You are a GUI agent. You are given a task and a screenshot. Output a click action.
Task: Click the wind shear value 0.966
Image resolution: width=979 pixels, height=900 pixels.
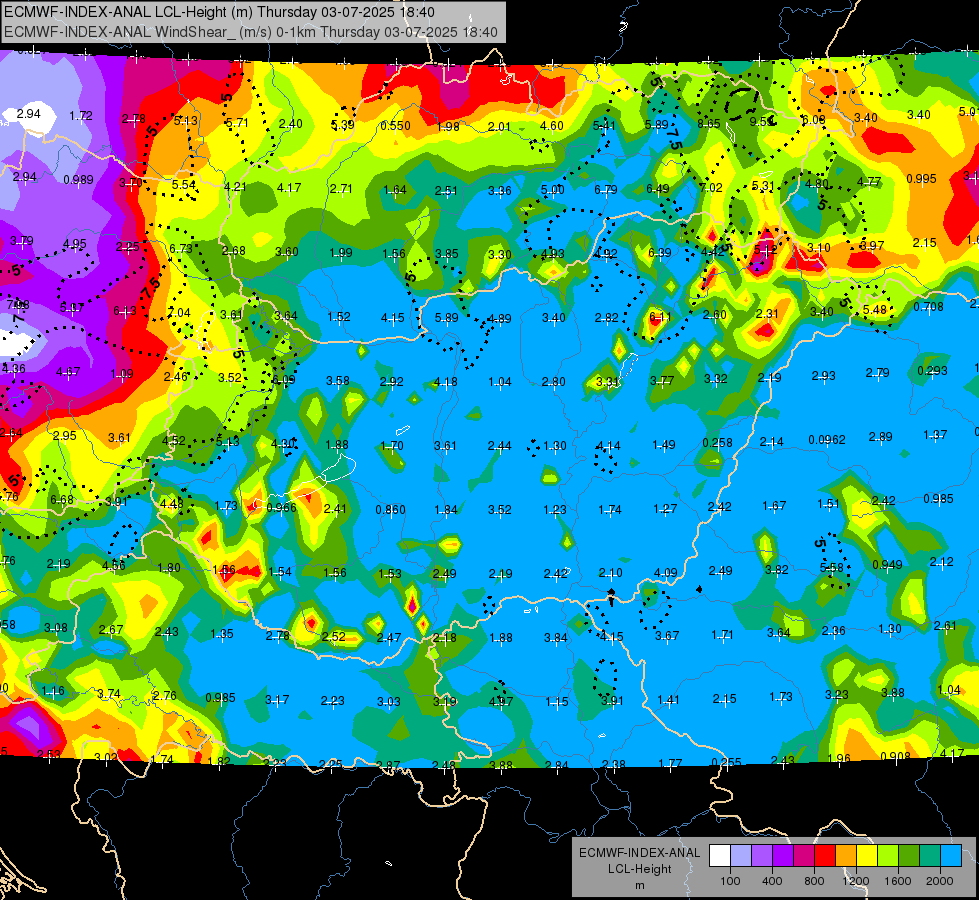tap(282, 508)
